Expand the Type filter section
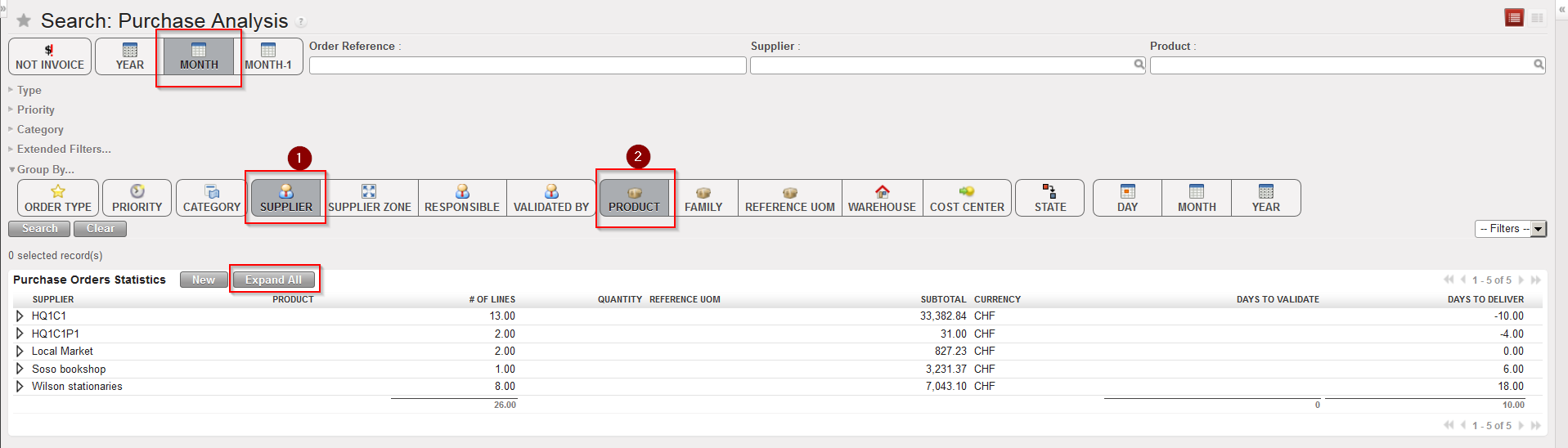The width and height of the screenshot is (1568, 448). [29, 90]
